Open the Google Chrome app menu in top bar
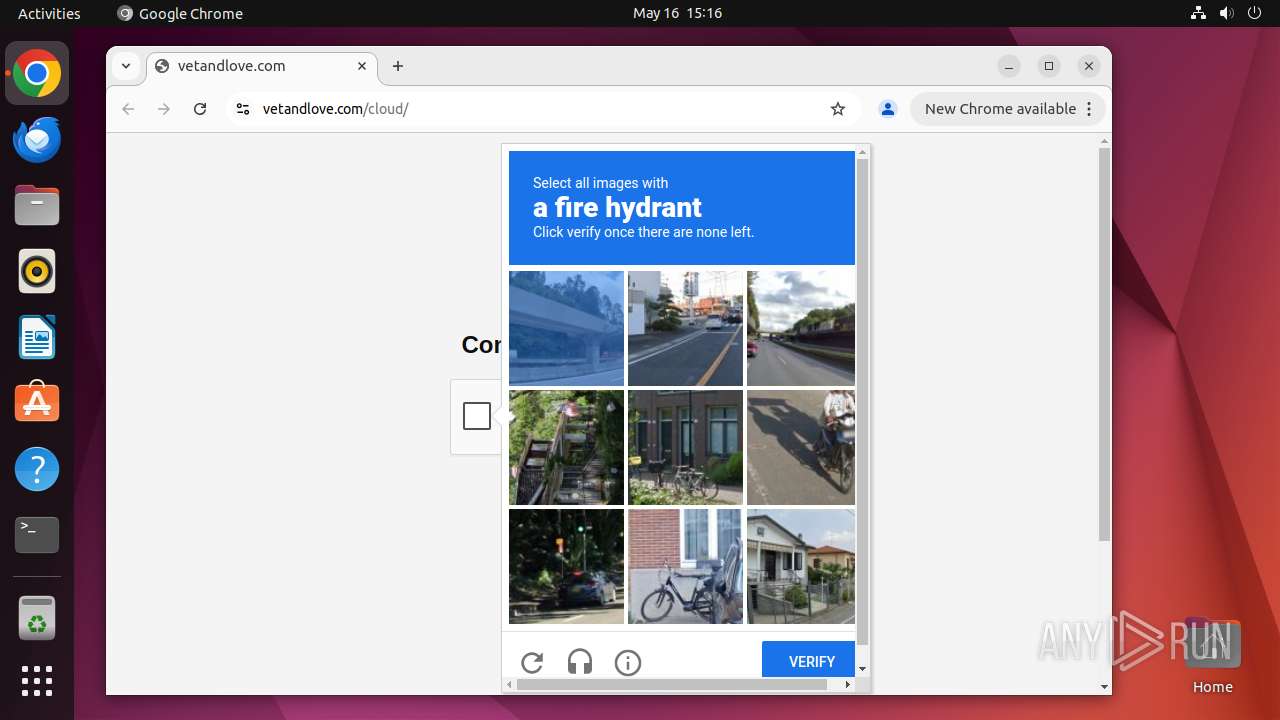Screen dimensions: 1280x720 pos(180,13)
